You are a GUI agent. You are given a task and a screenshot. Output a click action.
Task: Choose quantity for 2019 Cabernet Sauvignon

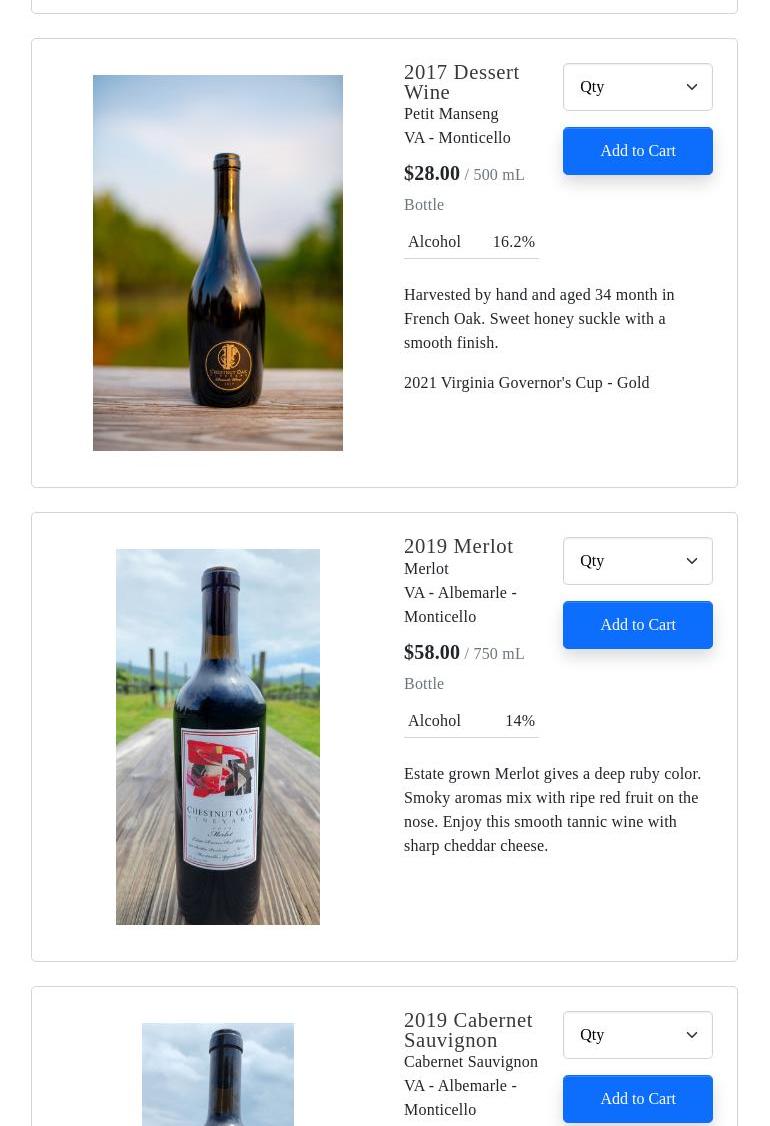point(637,1035)
